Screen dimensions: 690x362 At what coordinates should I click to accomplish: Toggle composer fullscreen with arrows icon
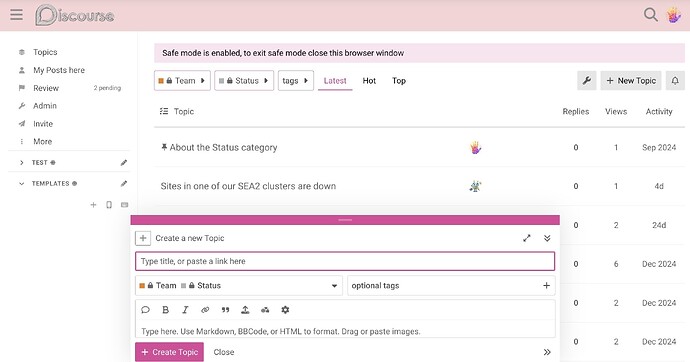tap(527, 238)
